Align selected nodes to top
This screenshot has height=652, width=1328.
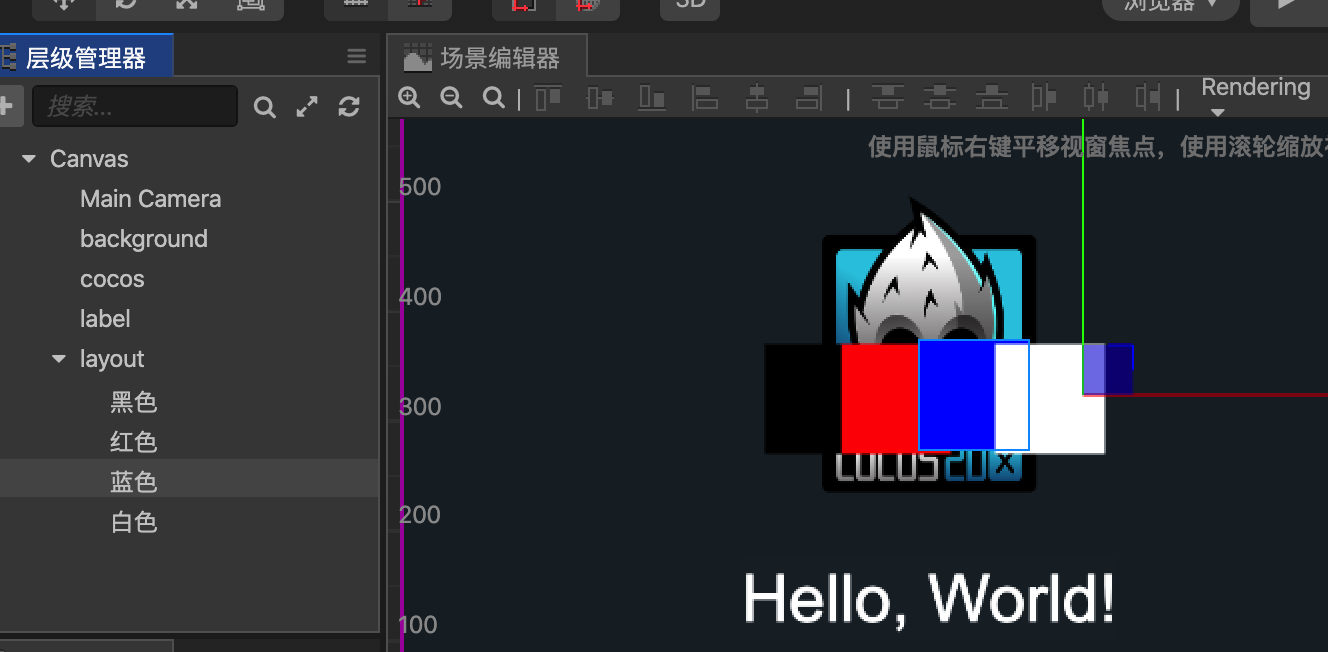[x=548, y=98]
